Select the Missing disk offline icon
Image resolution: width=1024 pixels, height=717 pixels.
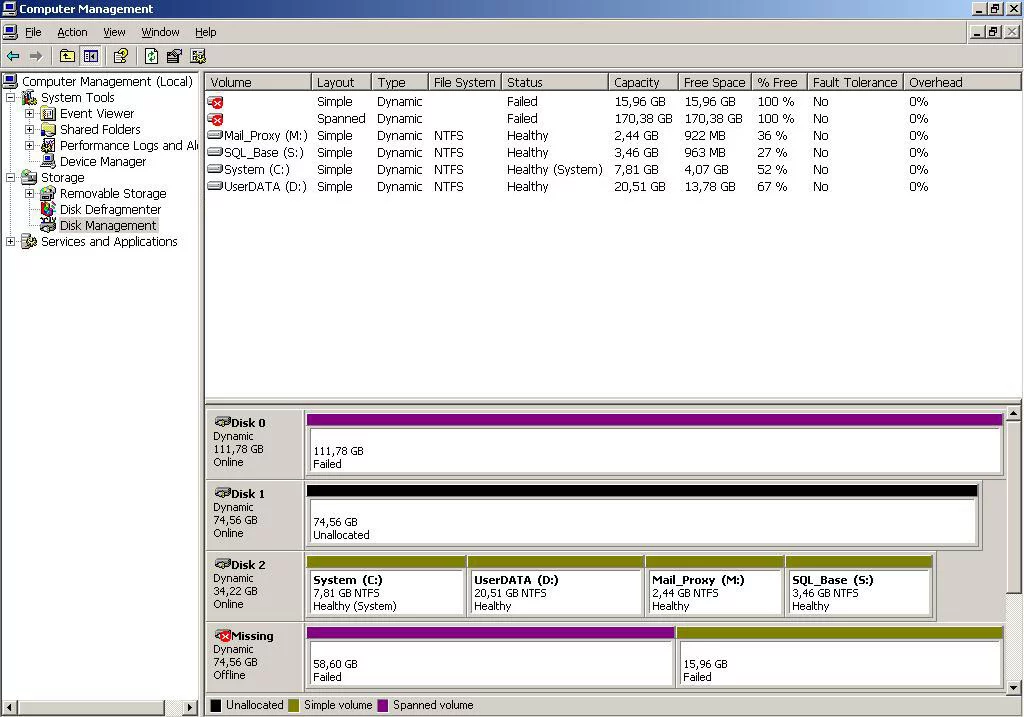(x=223, y=636)
